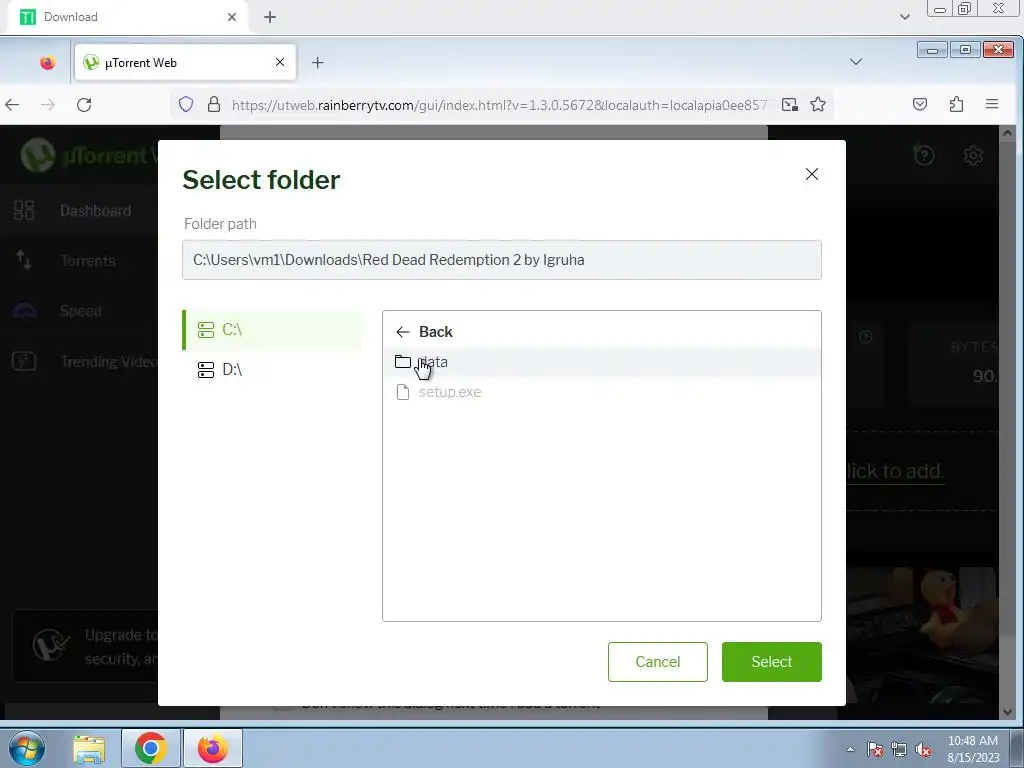Screen dimensions: 1024x768
Task: Open the Windows Start menu
Action: tap(26, 748)
